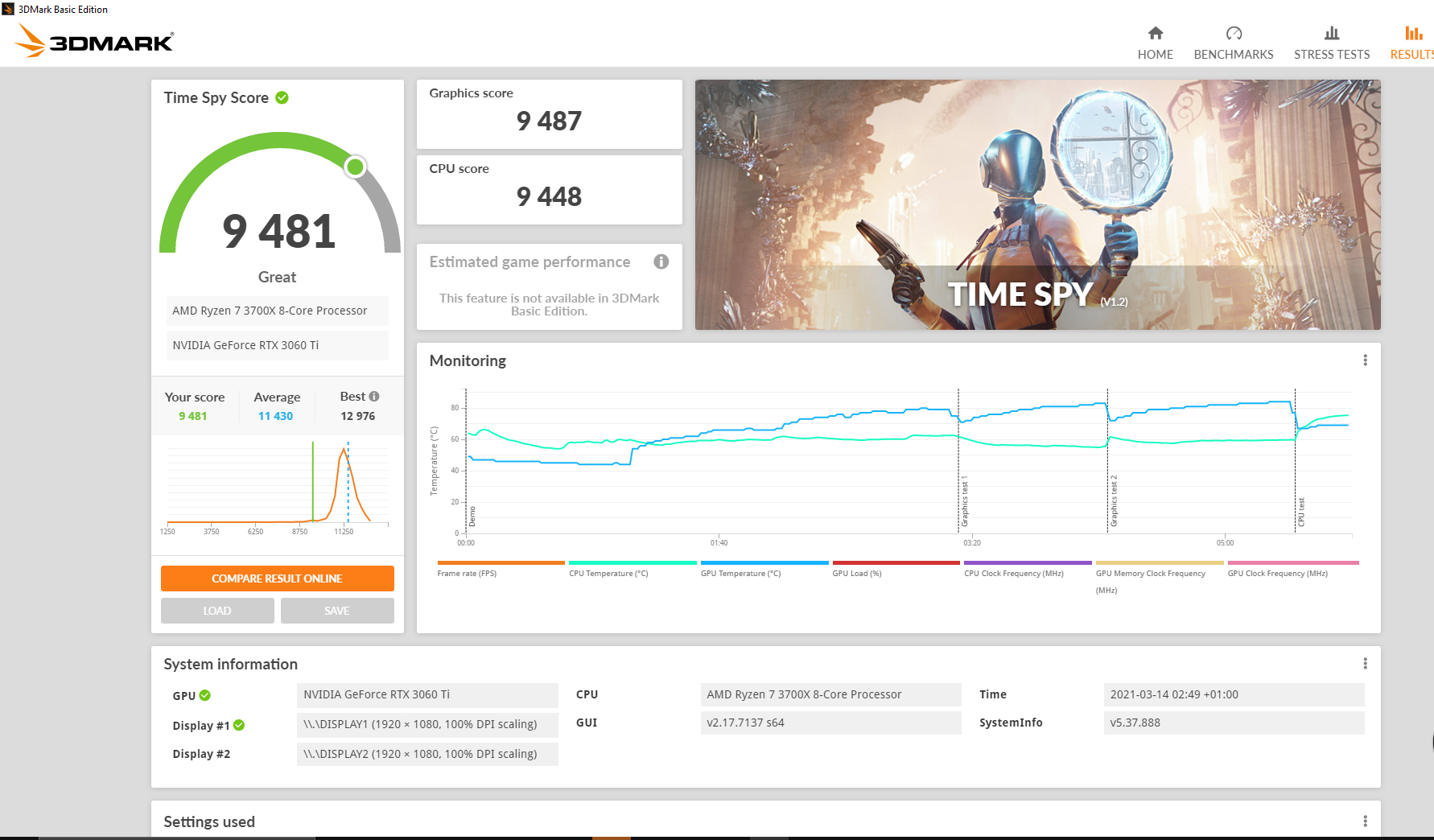Viewport: 1434px width, 840px height.
Task: Click the 3DMark title bar app icon
Action: (8, 9)
